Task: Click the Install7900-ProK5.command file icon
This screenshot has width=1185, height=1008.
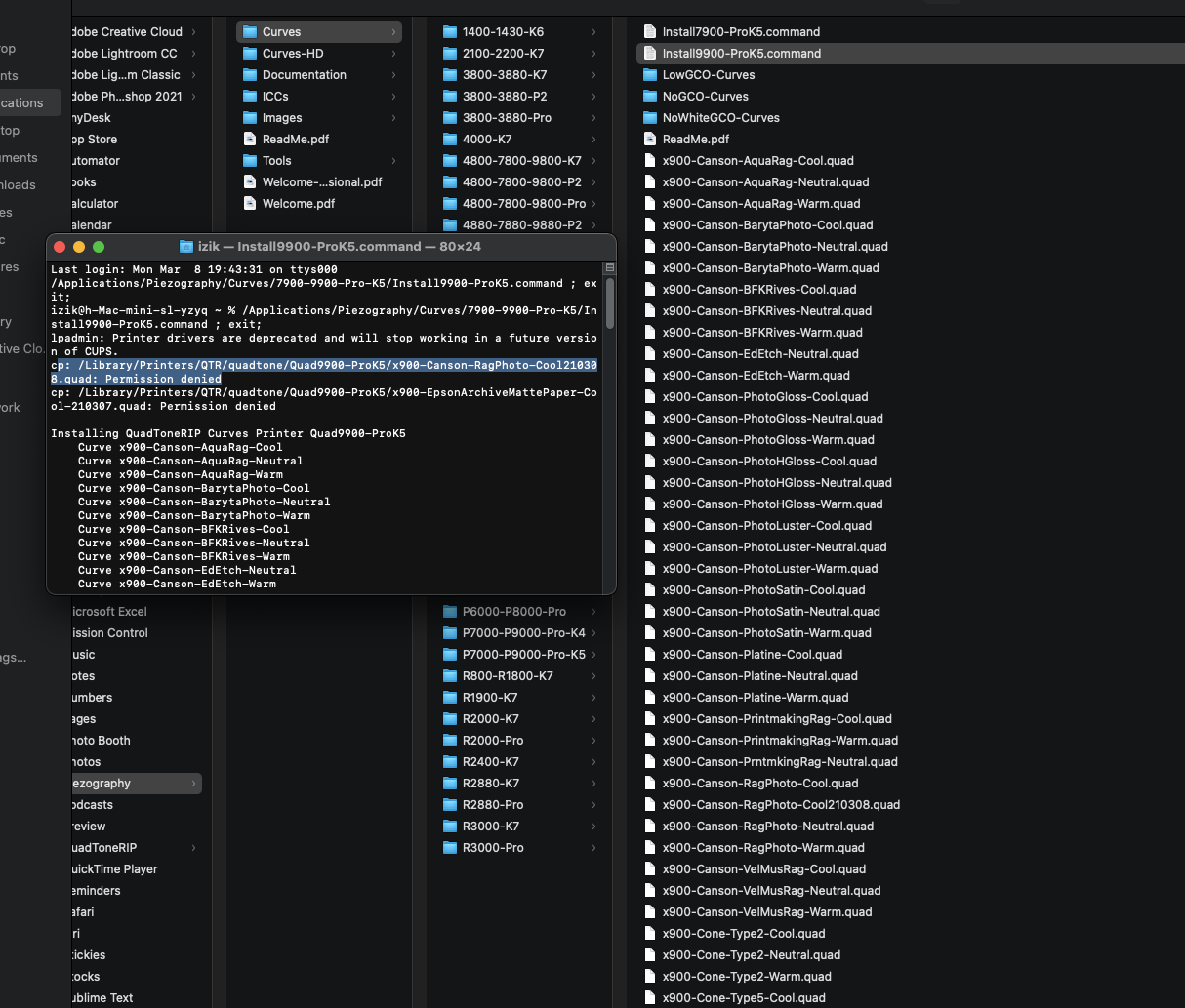Action: pos(650,32)
